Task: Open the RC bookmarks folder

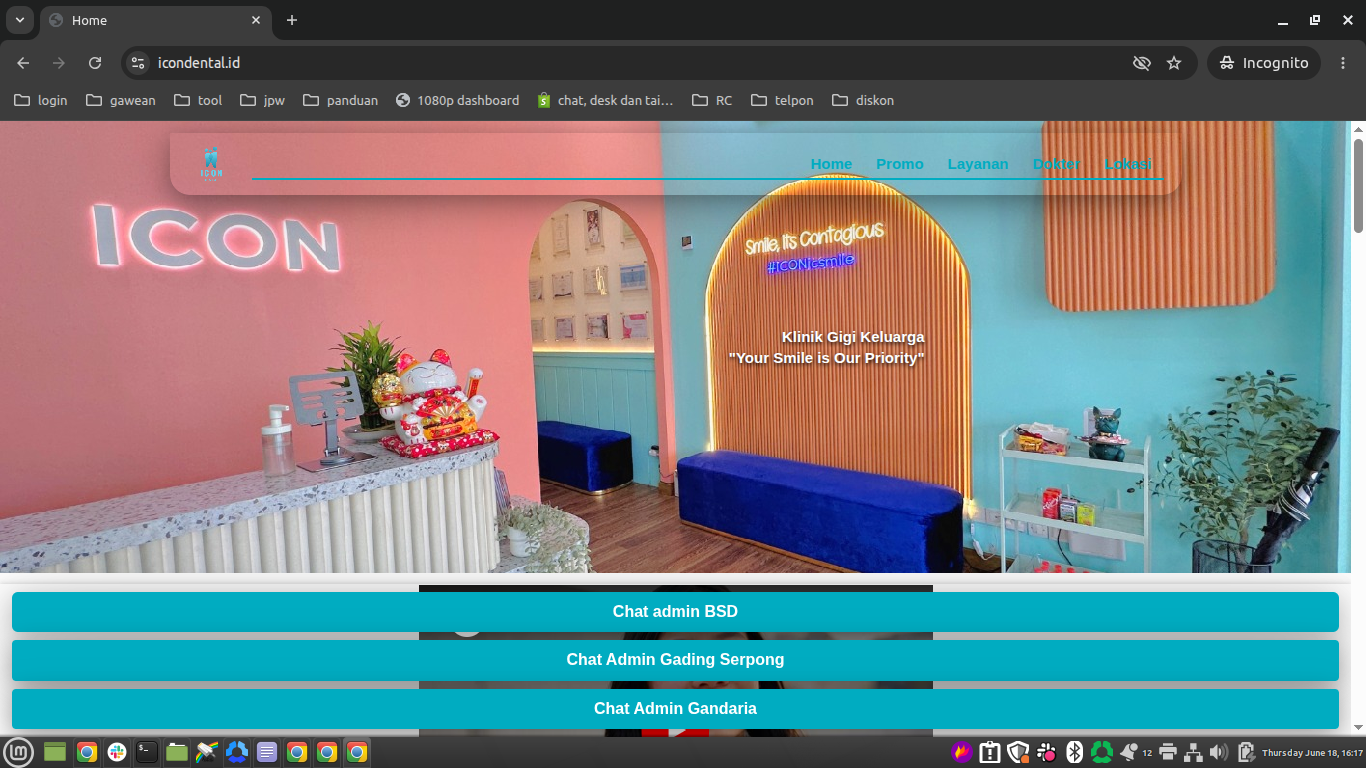Action: click(711, 100)
